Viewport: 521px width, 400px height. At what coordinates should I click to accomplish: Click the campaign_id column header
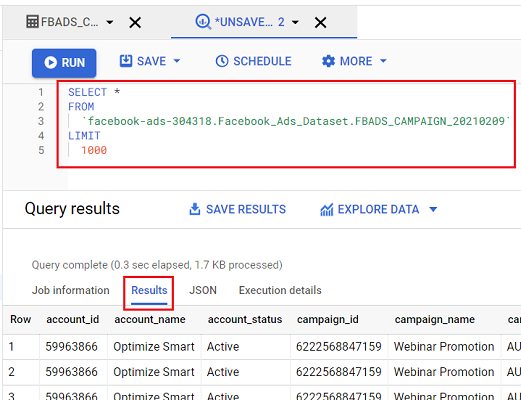point(328,319)
